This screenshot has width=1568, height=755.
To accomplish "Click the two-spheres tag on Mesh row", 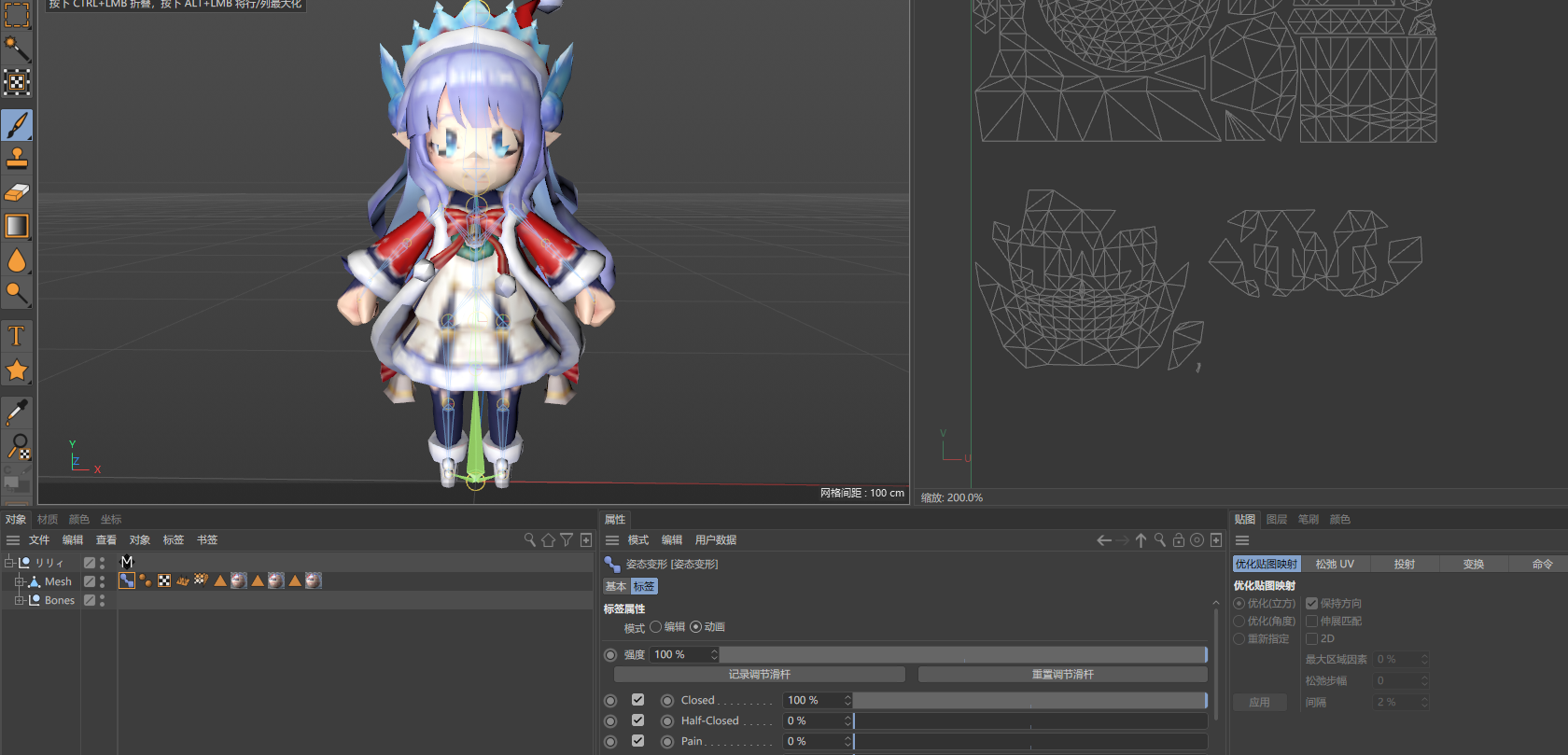I will 146,580.
